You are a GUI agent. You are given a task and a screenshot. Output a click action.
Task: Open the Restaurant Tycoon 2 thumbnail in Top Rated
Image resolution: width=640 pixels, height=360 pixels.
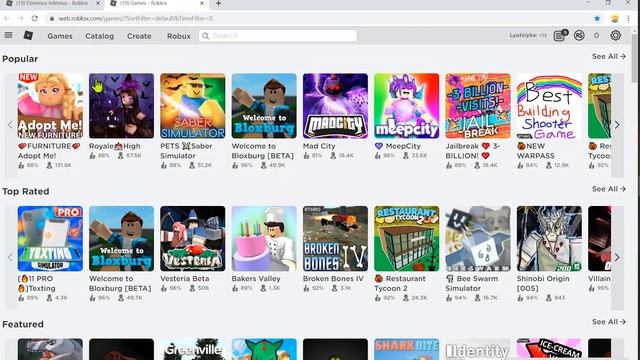pyautogui.click(x=407, y=239)
